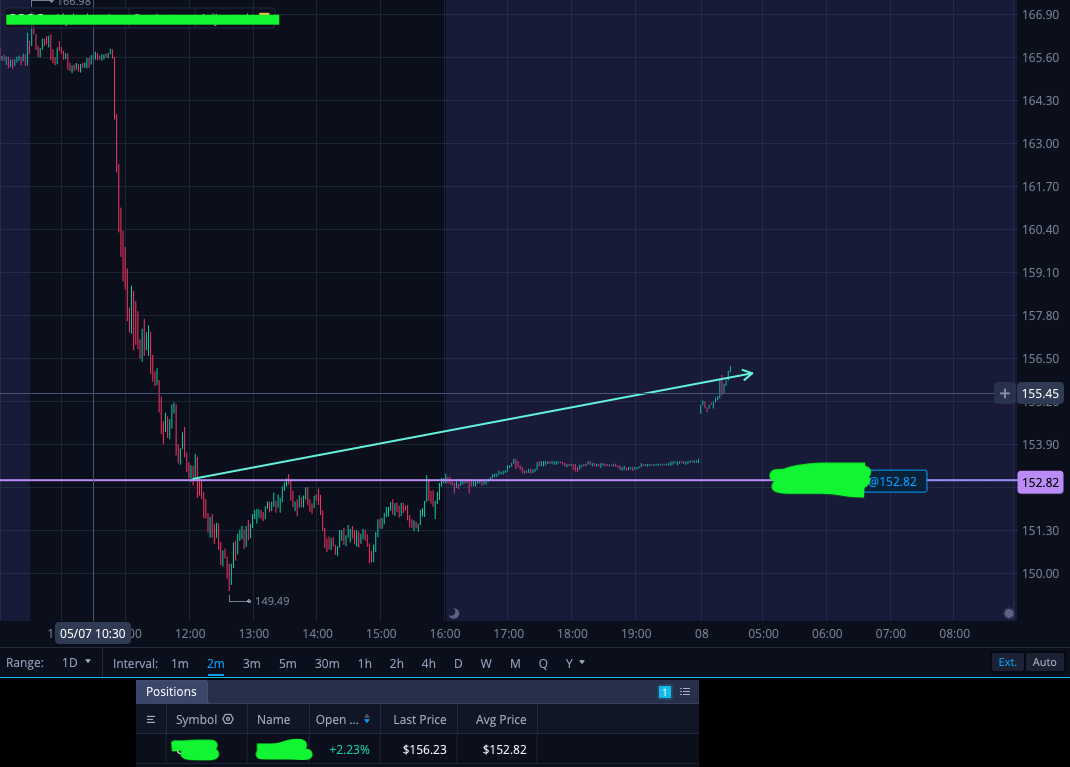Expand the Y interval dropdown
The width and height of the screenshot is (1070, 767).
(x=575, y=663)
